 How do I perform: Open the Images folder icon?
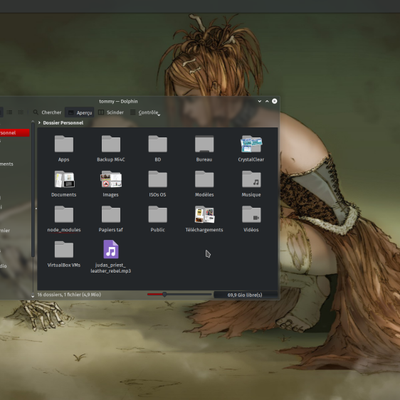[x=111, y=179]
